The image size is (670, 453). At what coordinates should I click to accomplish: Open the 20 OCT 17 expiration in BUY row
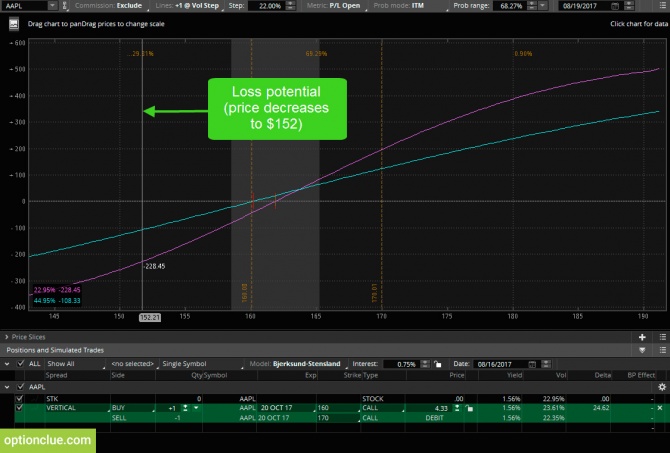pos(287,408)
